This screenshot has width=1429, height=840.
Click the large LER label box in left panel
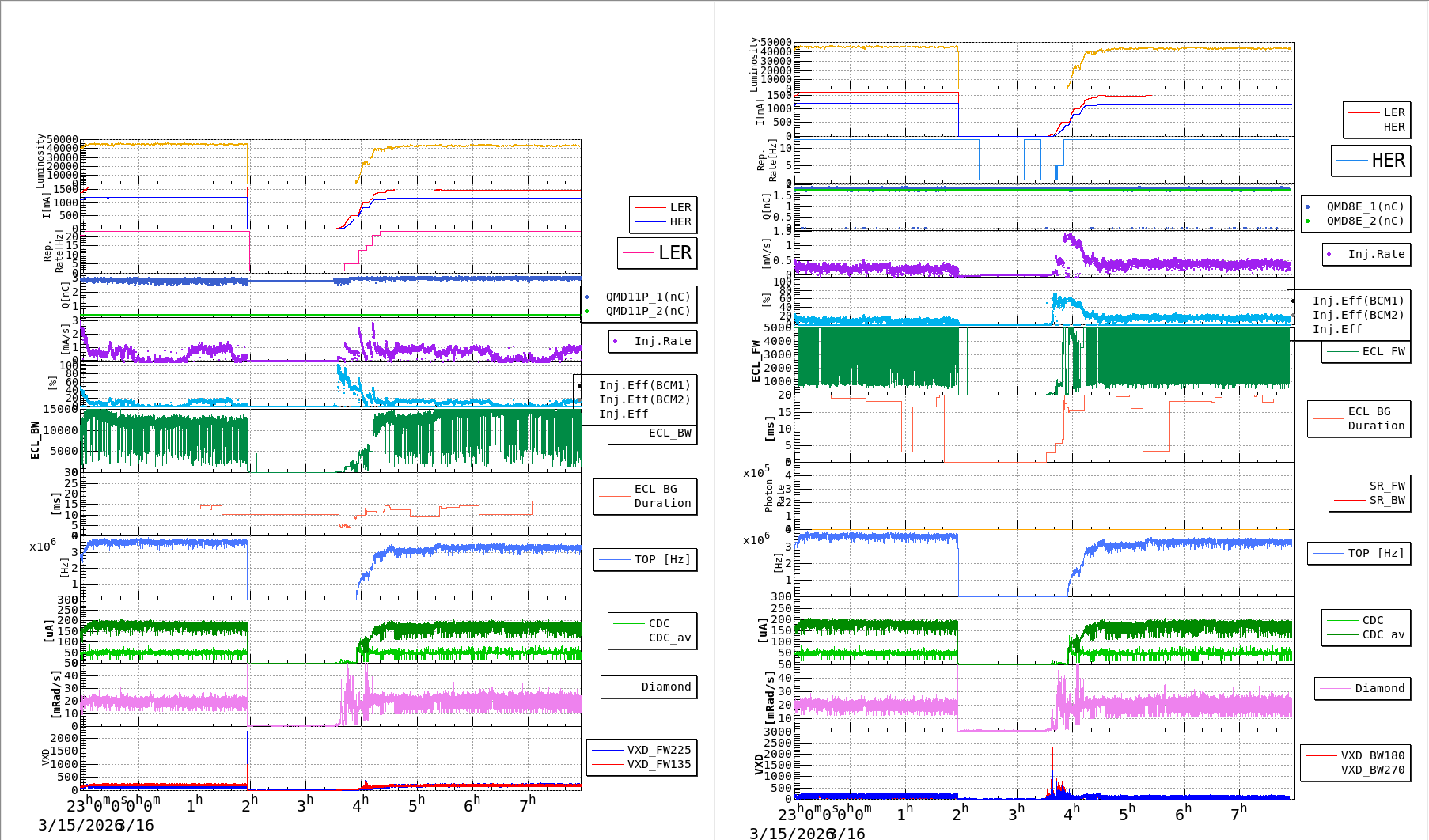click(x=658, y=253)
